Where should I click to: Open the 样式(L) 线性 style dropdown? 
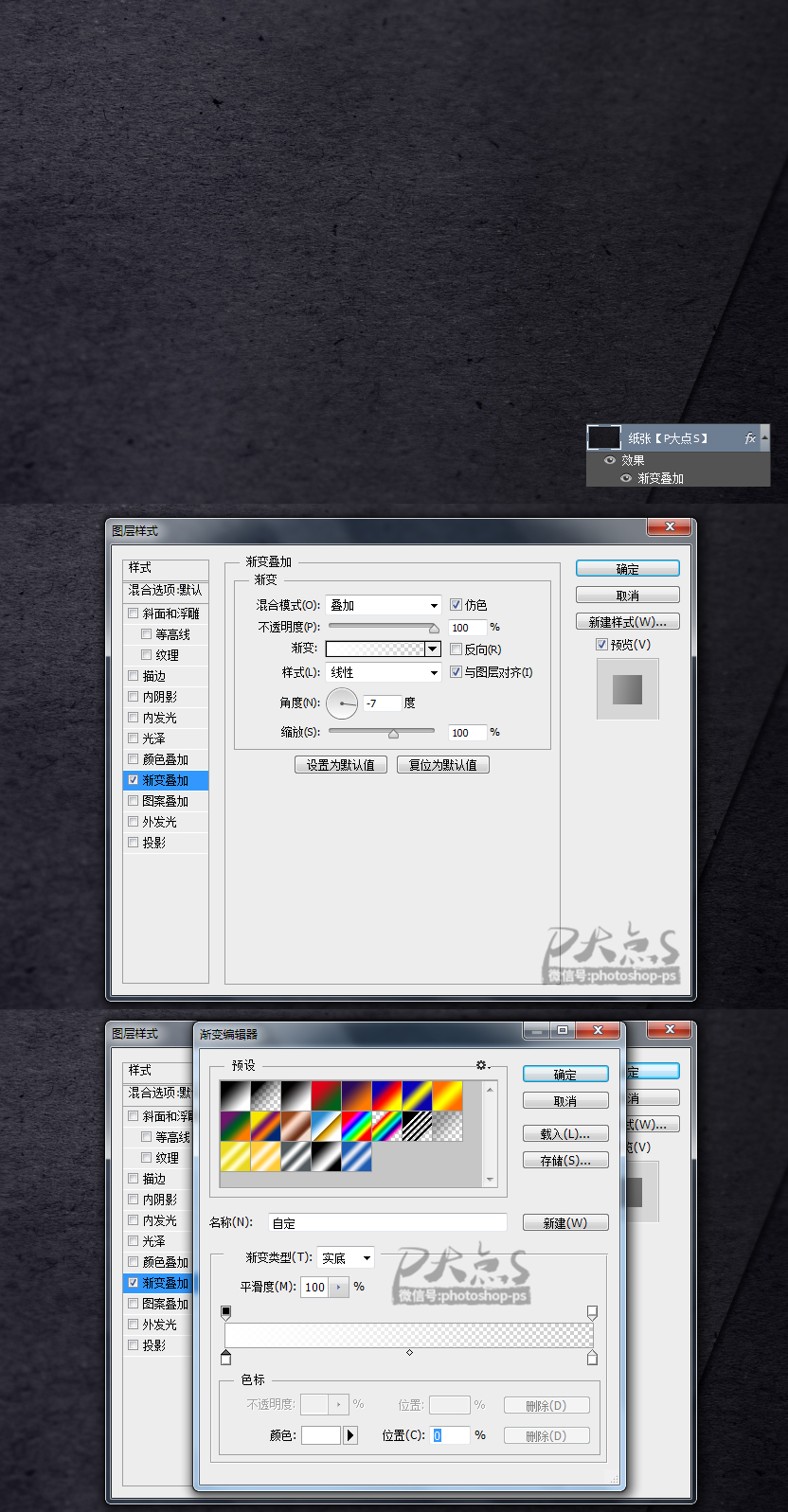(384, 672)
